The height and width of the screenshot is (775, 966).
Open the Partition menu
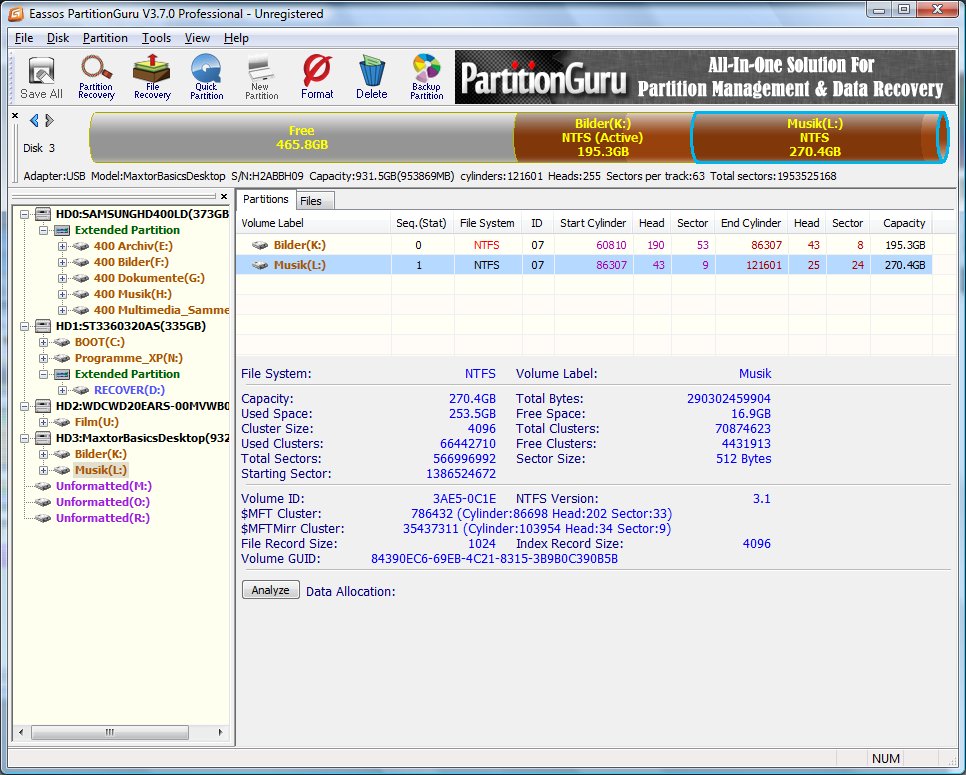[x=105, y=38]
